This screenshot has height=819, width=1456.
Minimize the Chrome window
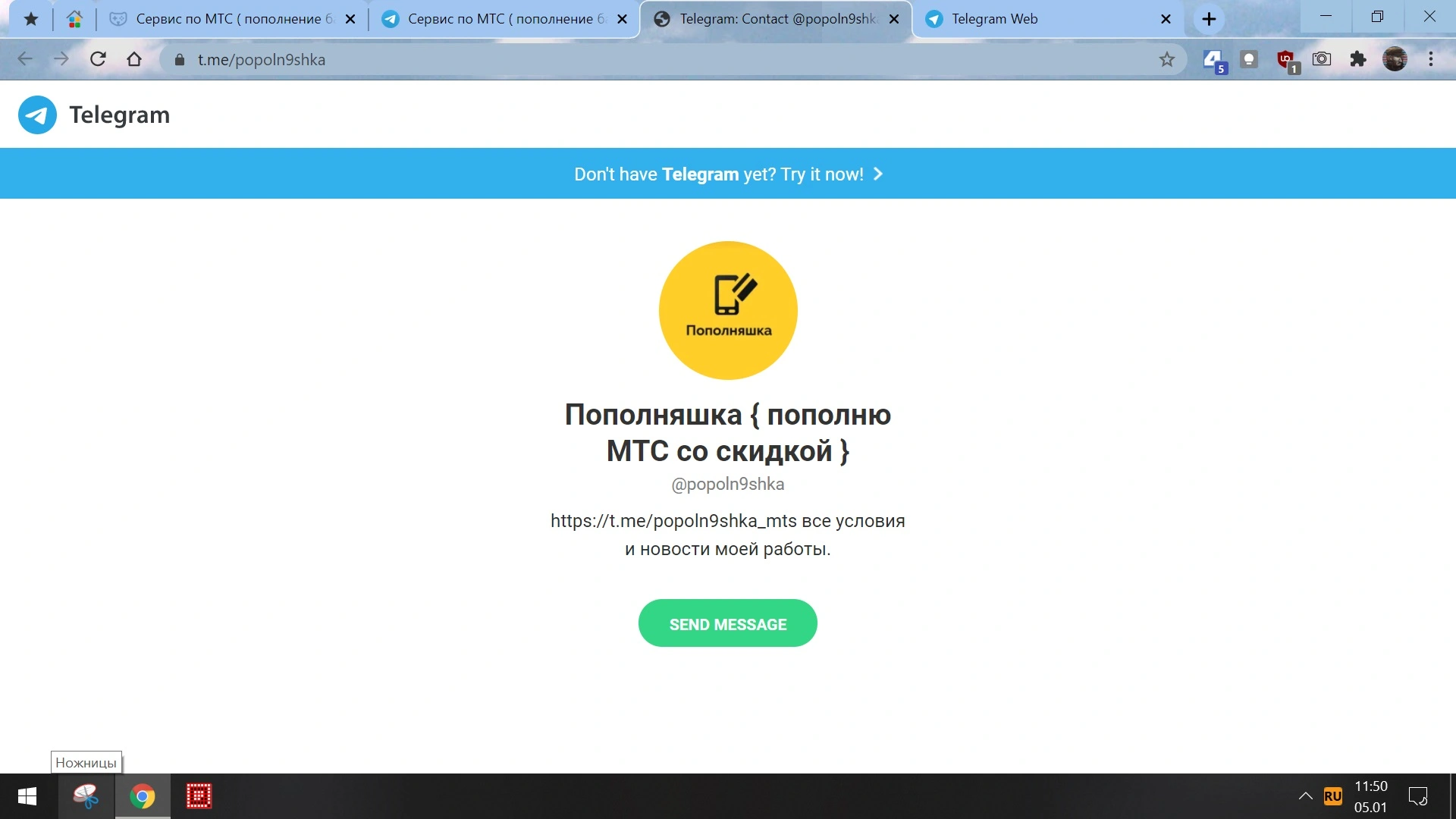point(1326,17)
